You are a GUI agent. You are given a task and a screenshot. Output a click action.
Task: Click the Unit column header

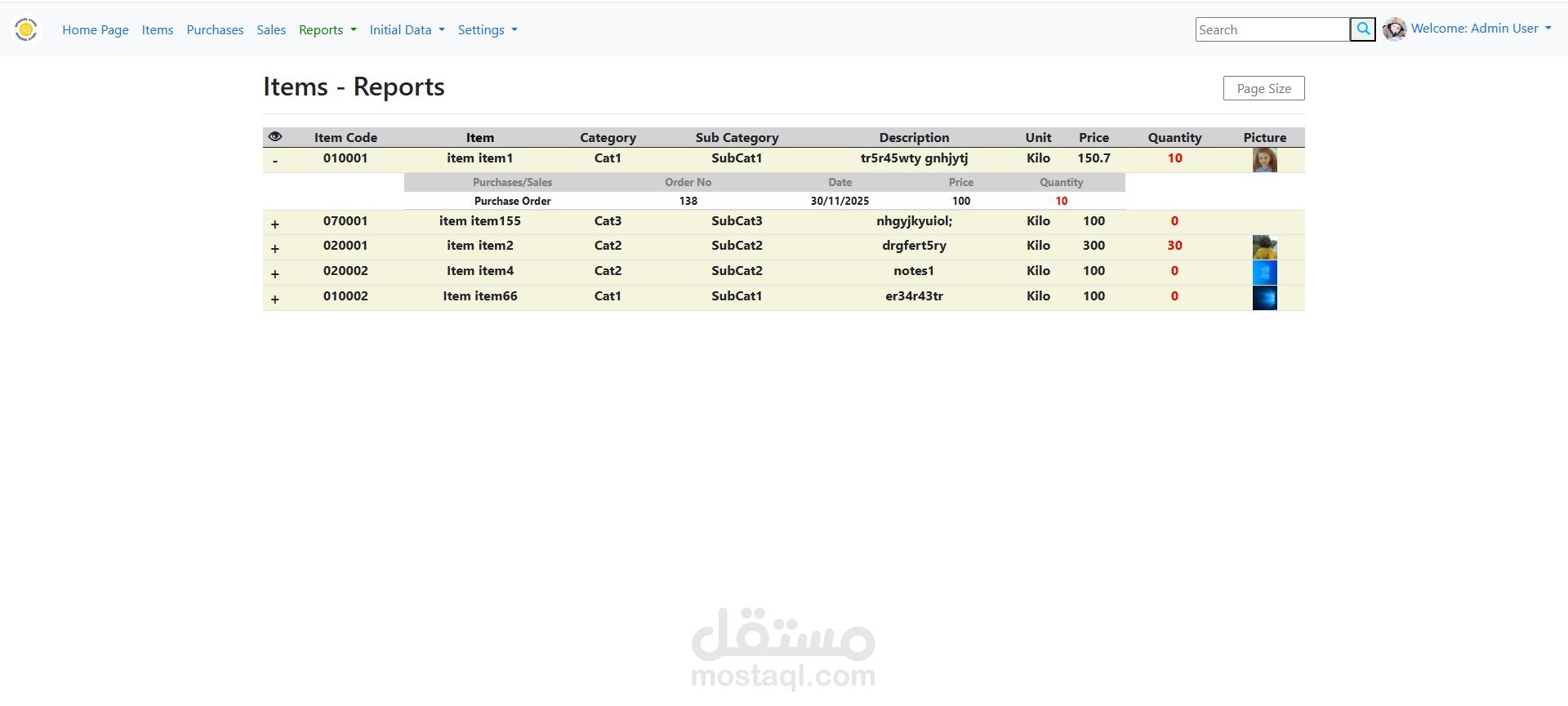point(1038,137)
